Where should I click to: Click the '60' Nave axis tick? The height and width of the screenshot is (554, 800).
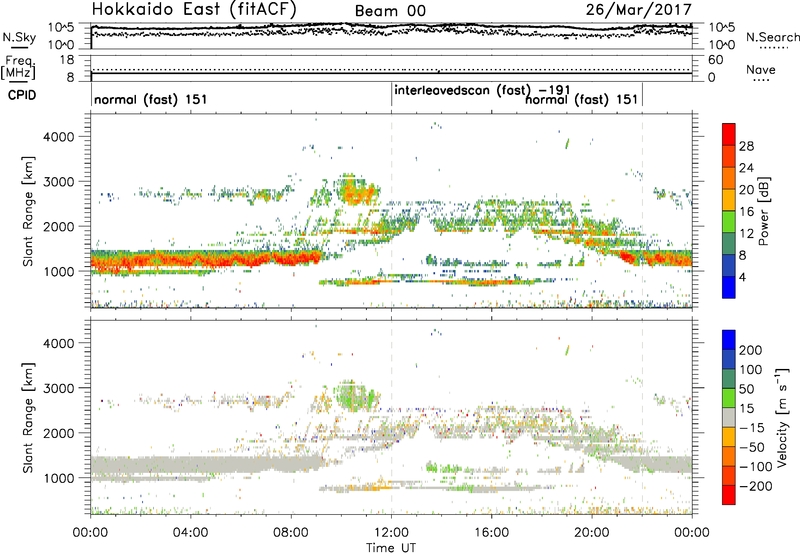click(x=715, y=60)
